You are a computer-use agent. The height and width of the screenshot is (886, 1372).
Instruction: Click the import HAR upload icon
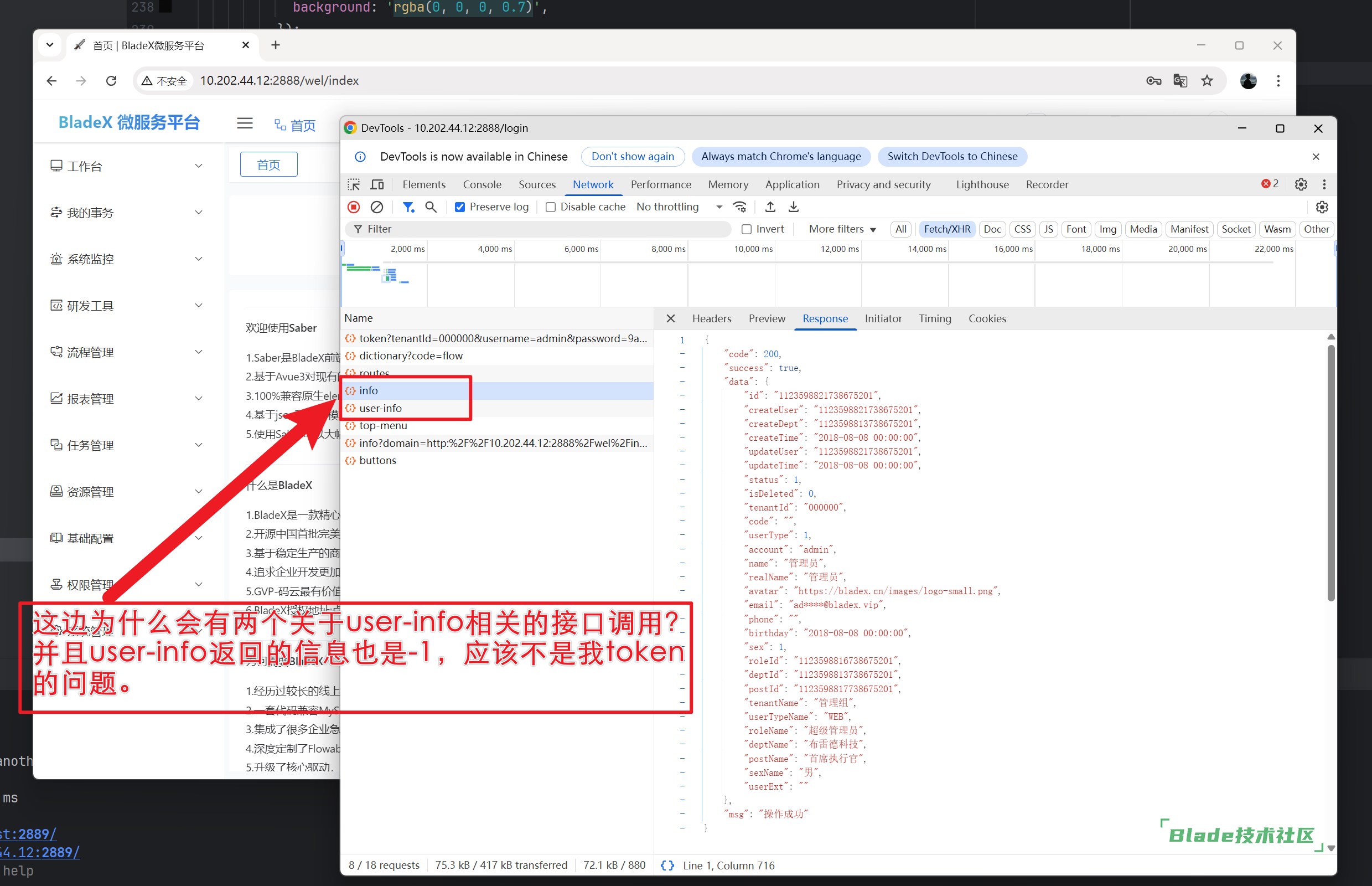tap(770, 207)
